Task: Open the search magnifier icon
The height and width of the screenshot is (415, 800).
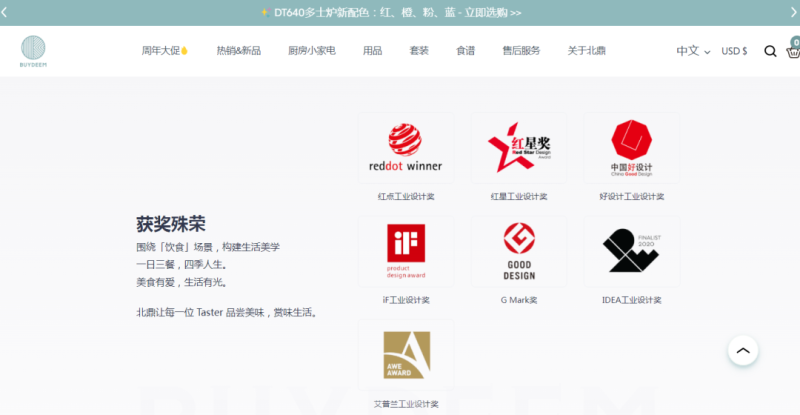Action: point(770,51)
